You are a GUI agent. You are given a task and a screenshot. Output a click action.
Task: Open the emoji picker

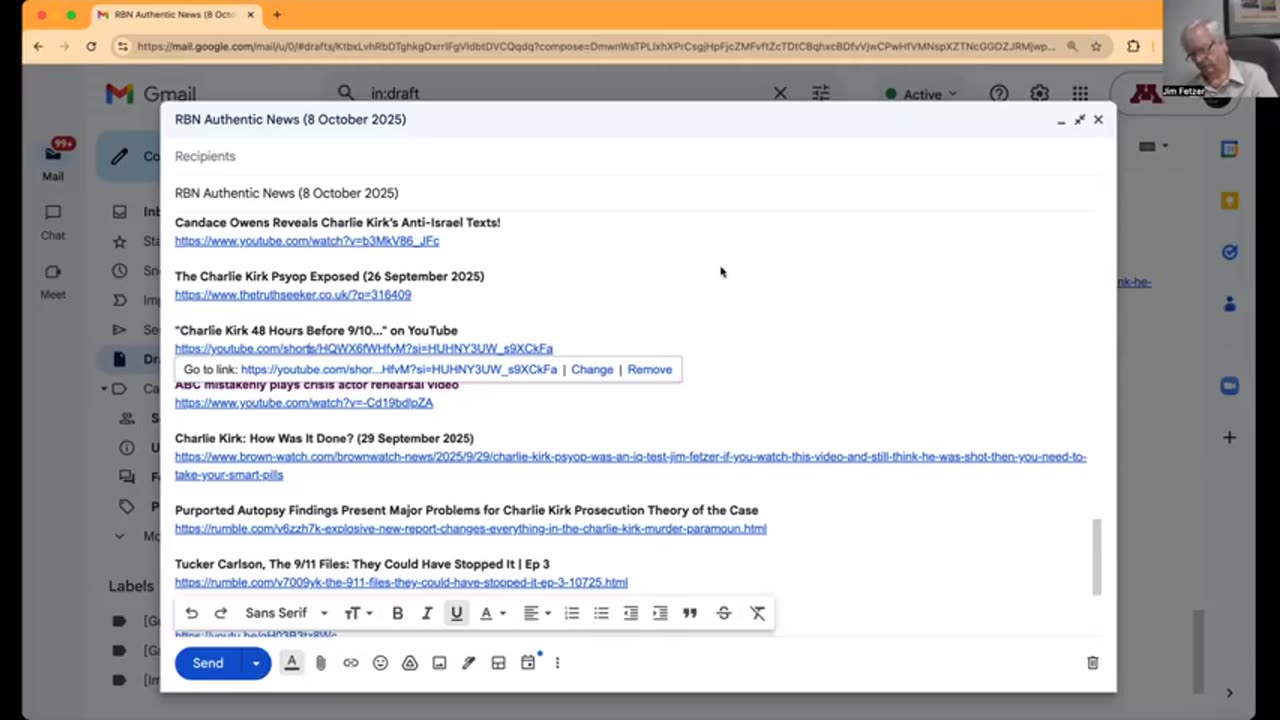coord(380,663)
